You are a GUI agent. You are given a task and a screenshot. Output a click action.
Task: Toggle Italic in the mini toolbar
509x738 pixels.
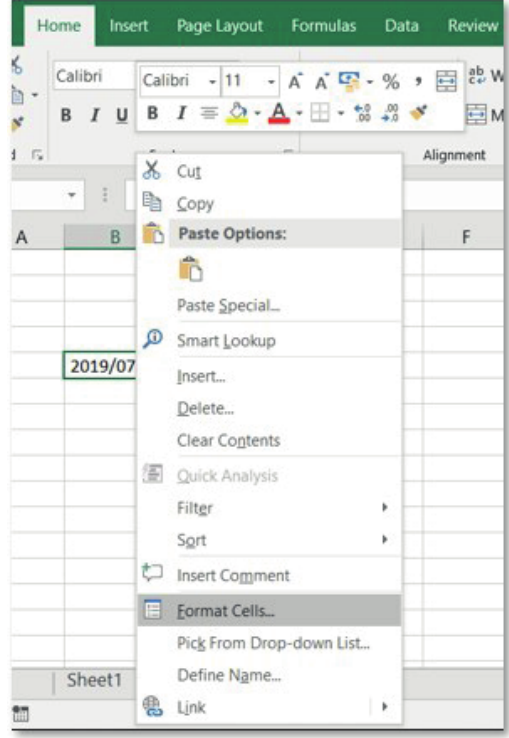point(181,113)
